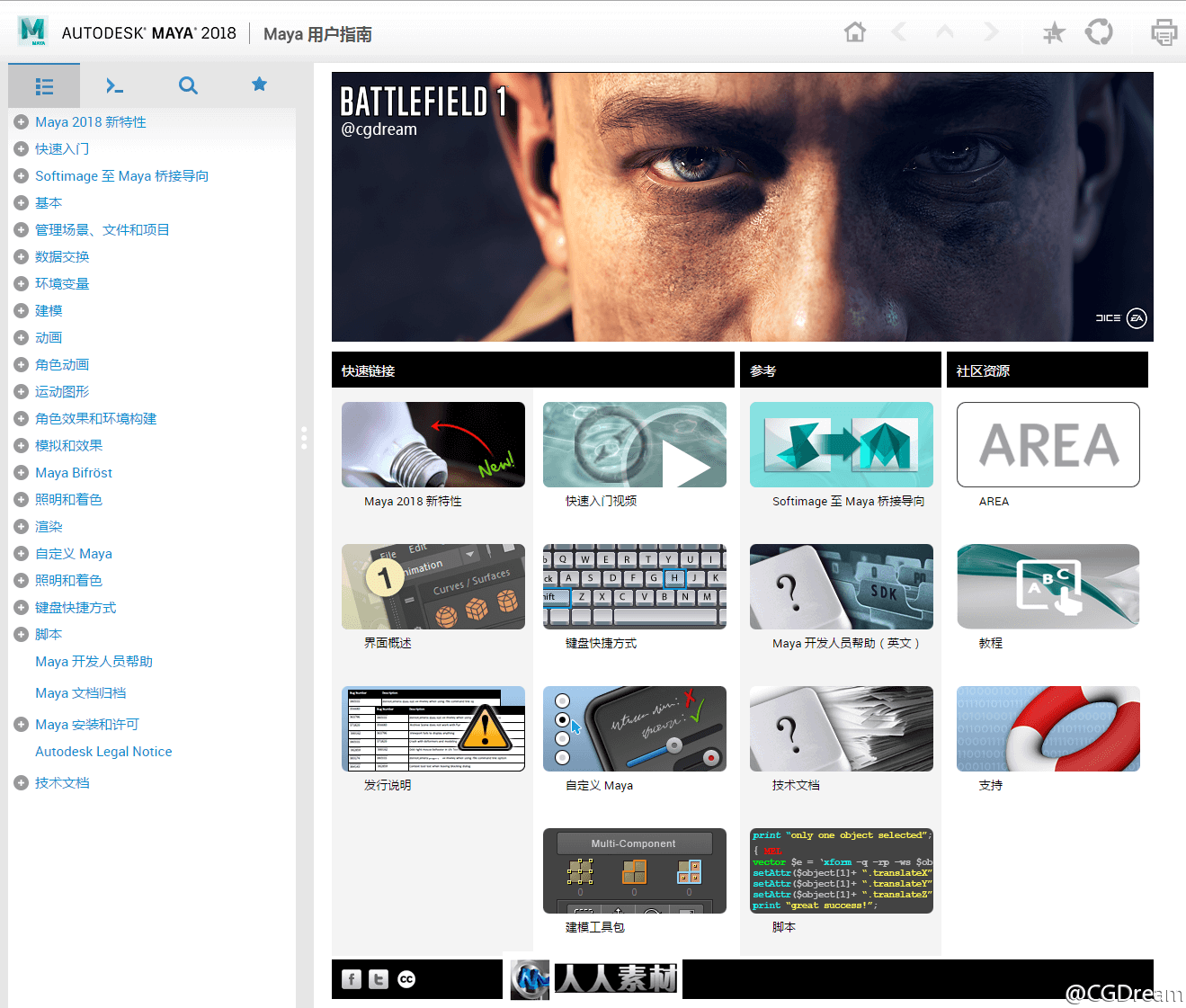Expand the Maya Bifröst node
1186x1008 pixels.
(x=21, y=472)
